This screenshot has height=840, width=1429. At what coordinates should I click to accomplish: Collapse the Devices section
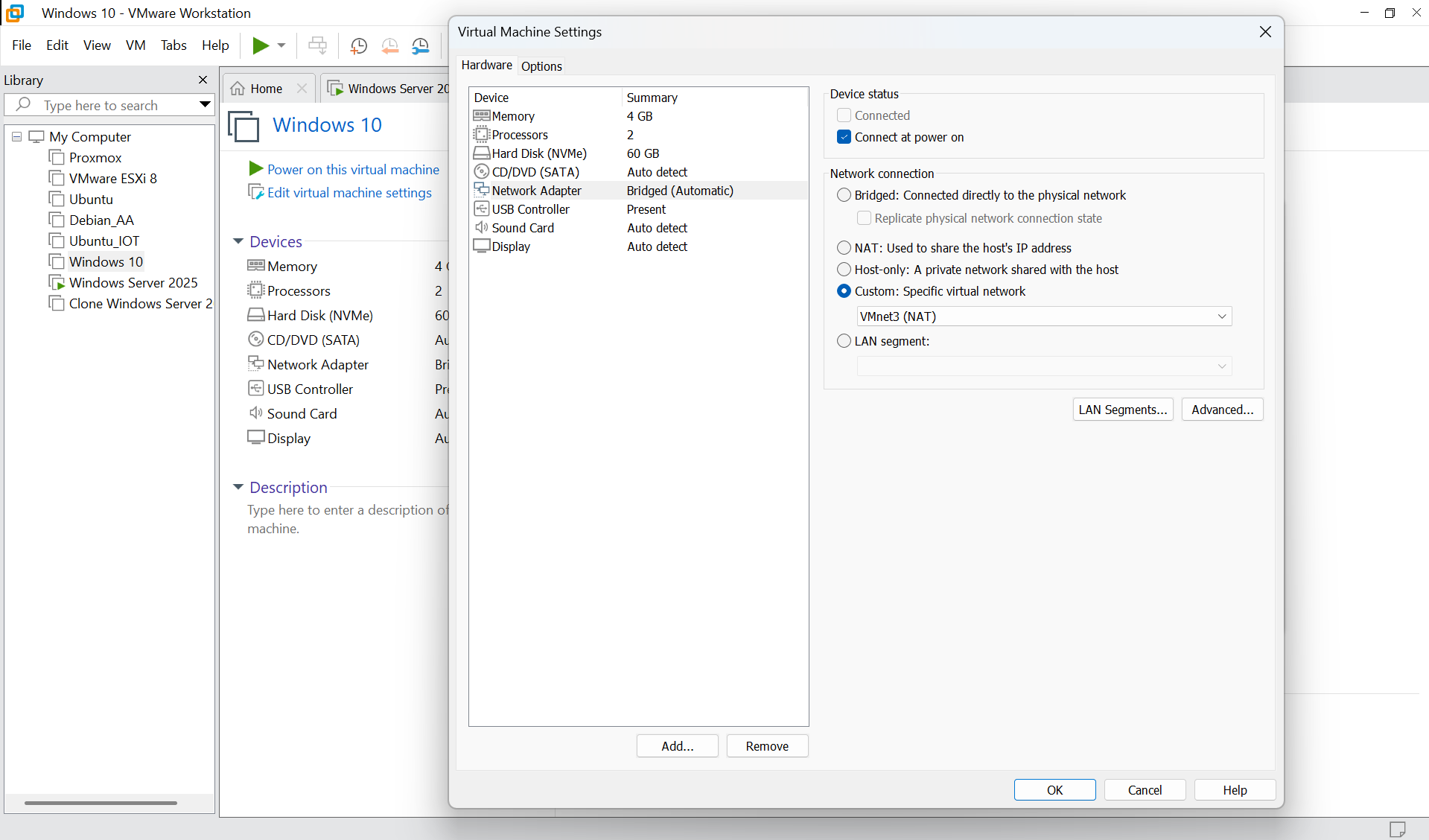tap(238, 241)
